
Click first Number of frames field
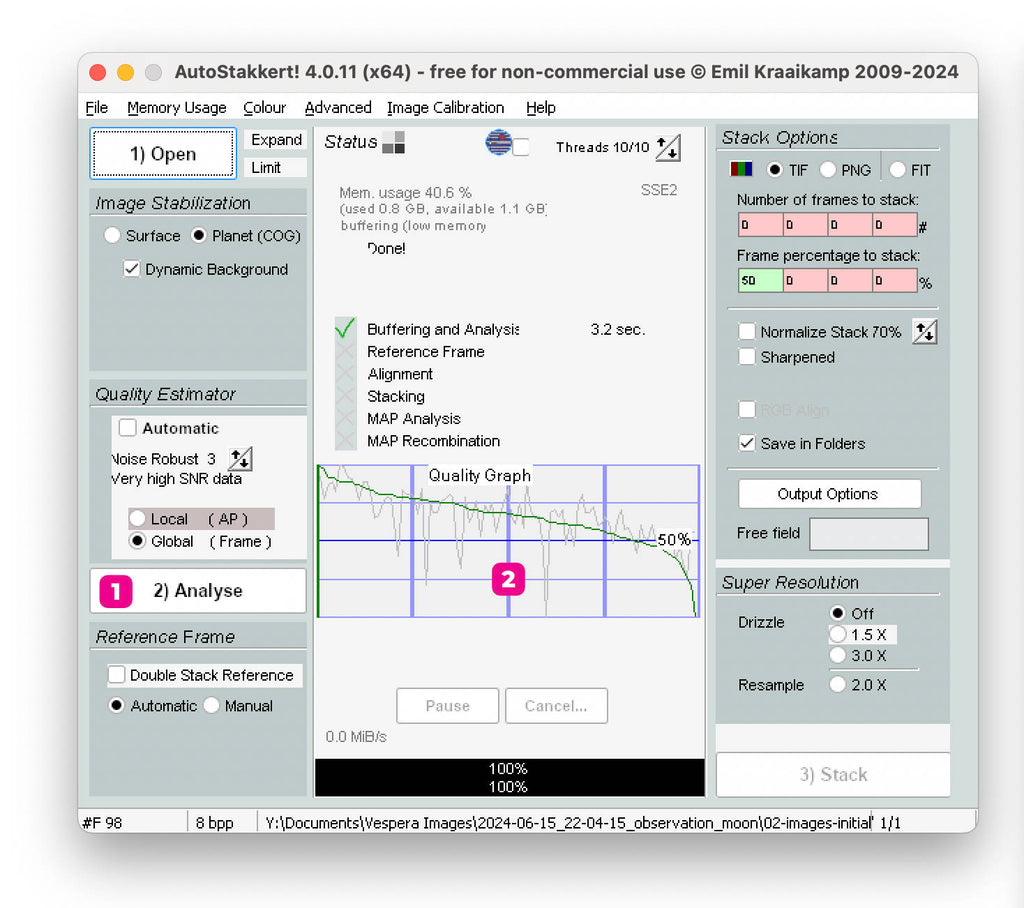coord(760,225)
